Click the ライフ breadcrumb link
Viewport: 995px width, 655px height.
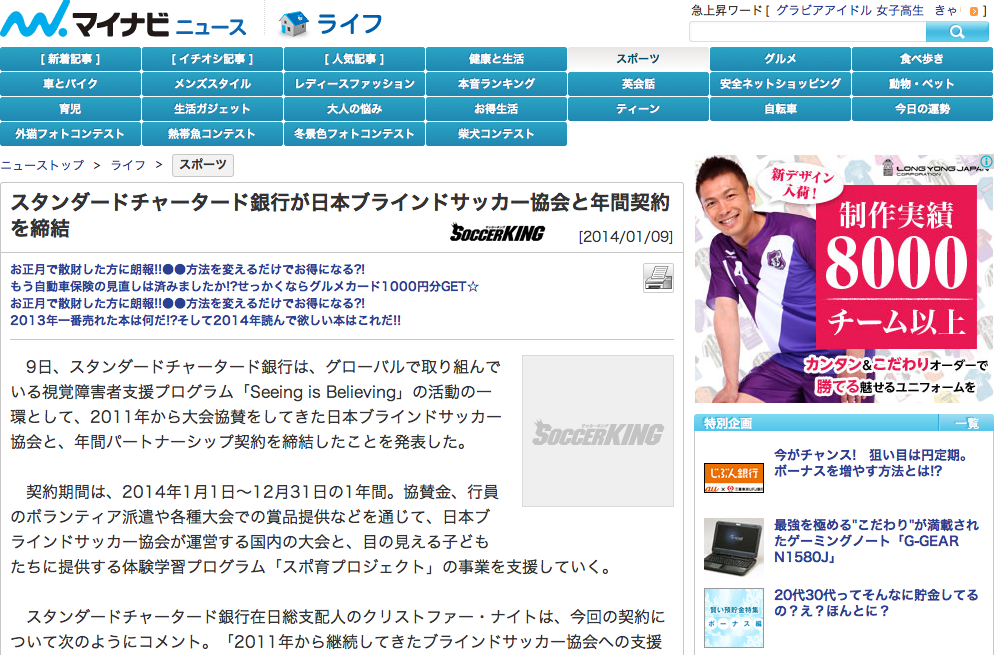pos(128,165)
